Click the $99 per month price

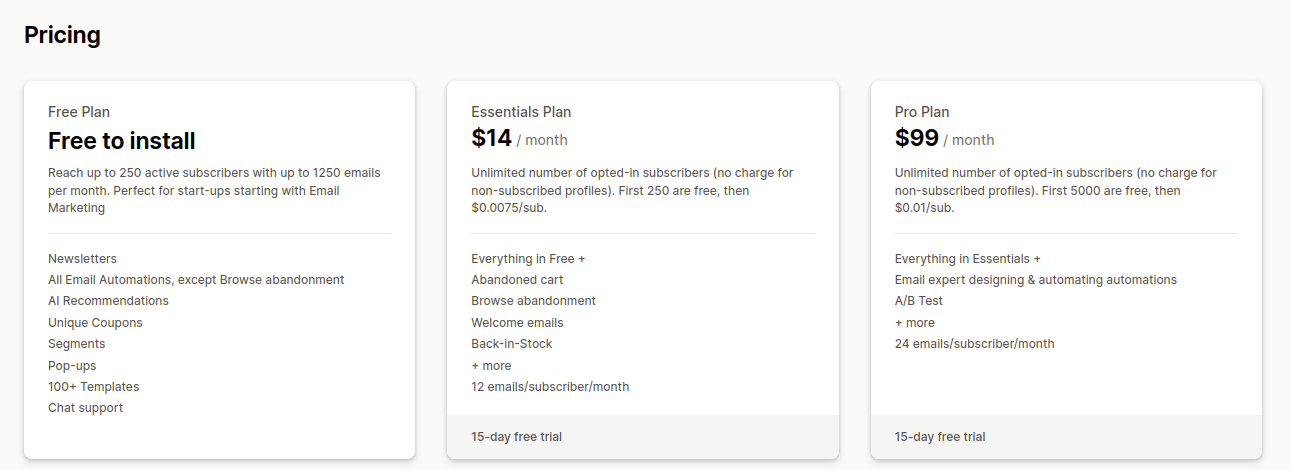tap(944, 138)
